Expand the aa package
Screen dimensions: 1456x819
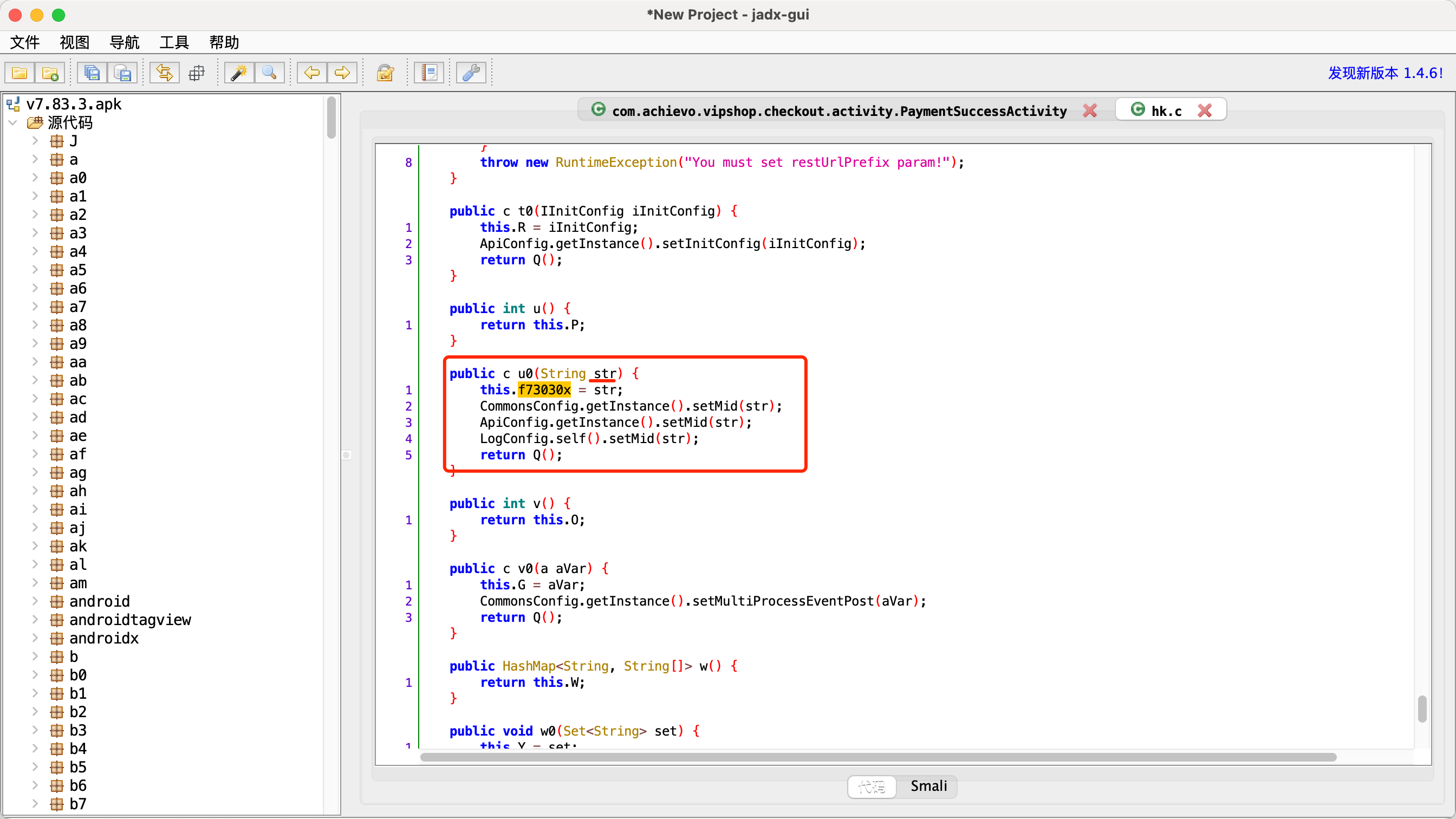(35, 362)
